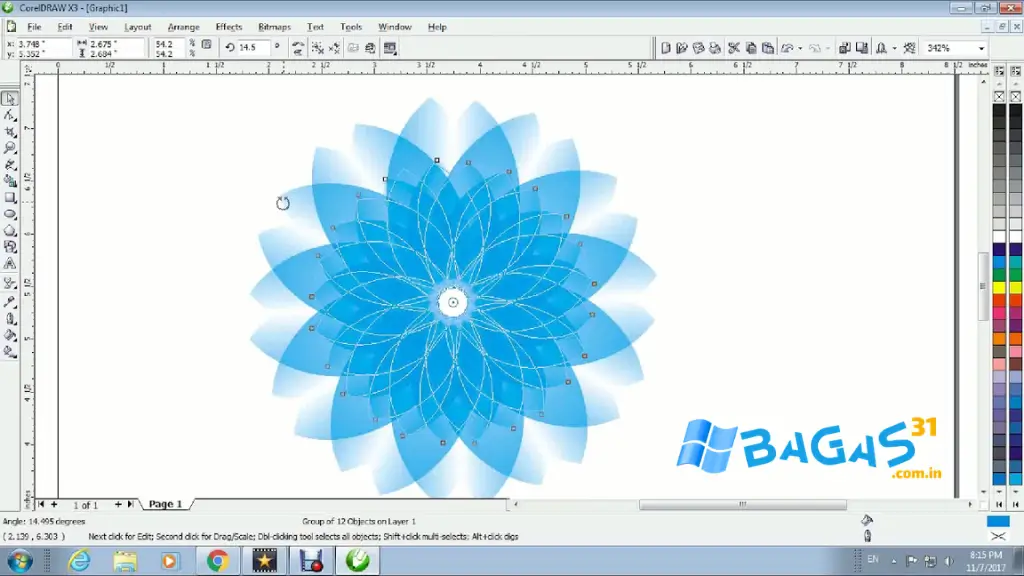This screenshot has height=576, width=1024.
Task: Click the Paste icon on the toolbar
Action: click(768, 47)
